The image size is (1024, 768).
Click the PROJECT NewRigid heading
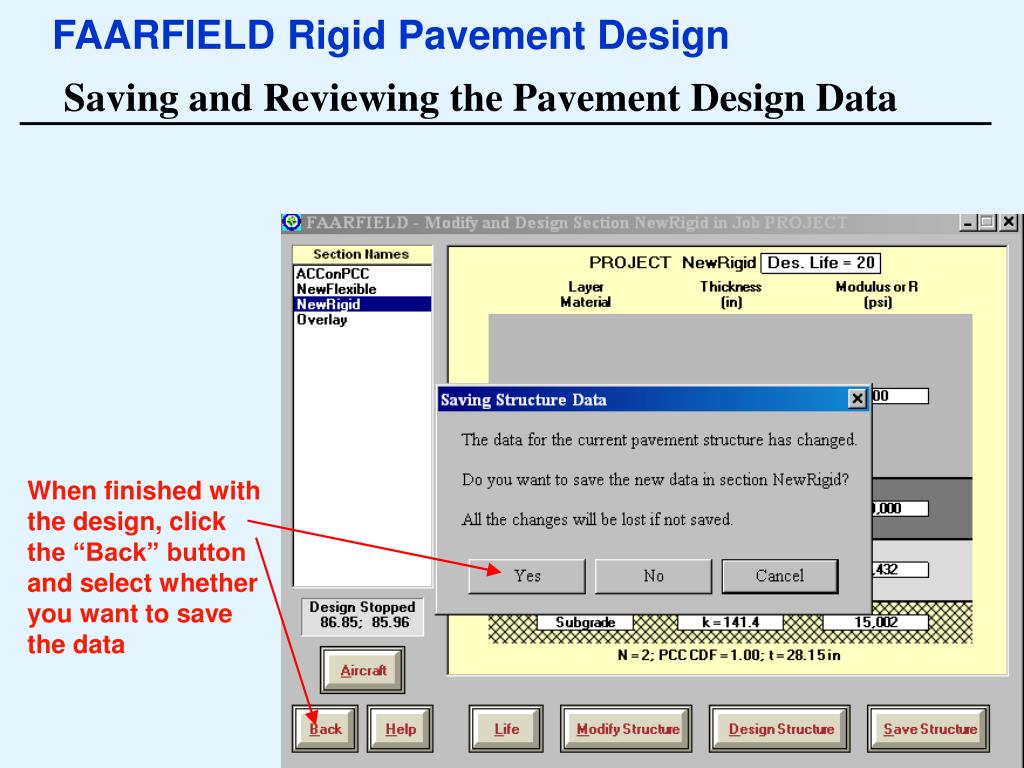[x=673, y=263]
